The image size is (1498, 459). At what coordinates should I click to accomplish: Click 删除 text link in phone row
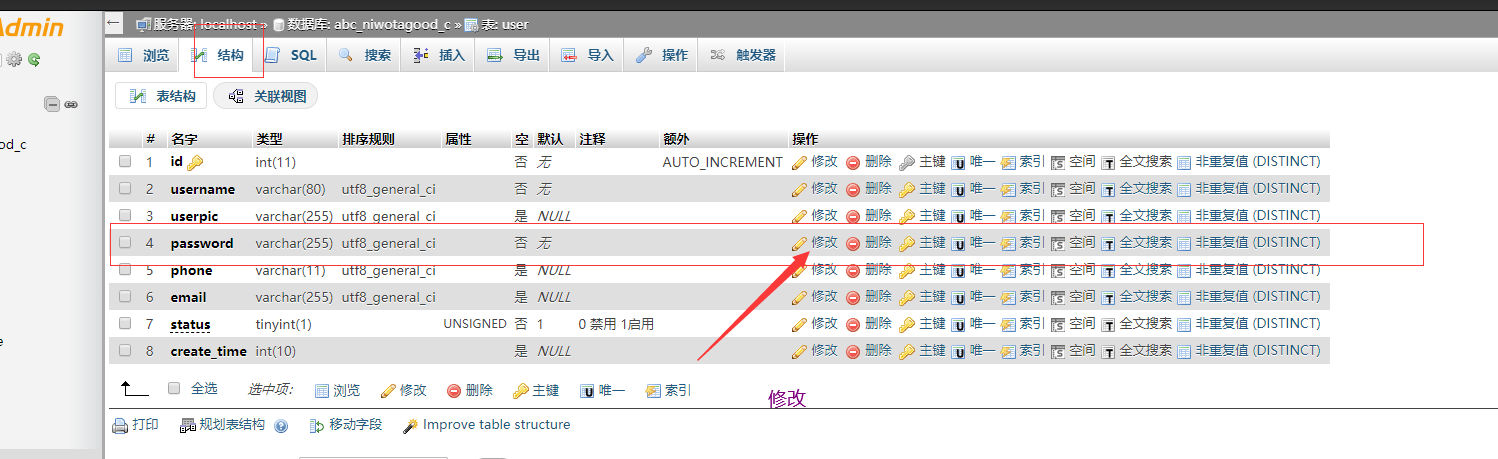[878, 269]
